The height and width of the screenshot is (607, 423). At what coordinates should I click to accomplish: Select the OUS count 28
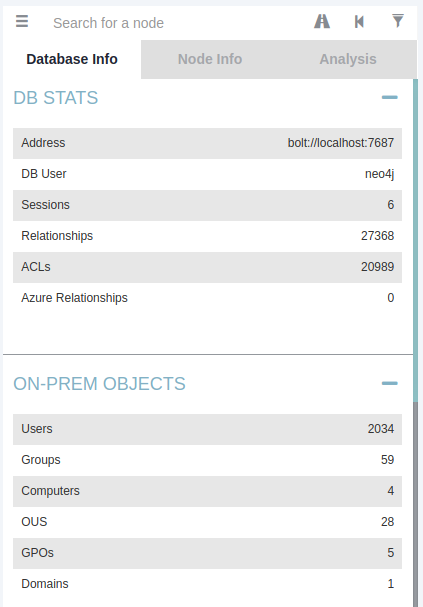click(x=388, y=522)
